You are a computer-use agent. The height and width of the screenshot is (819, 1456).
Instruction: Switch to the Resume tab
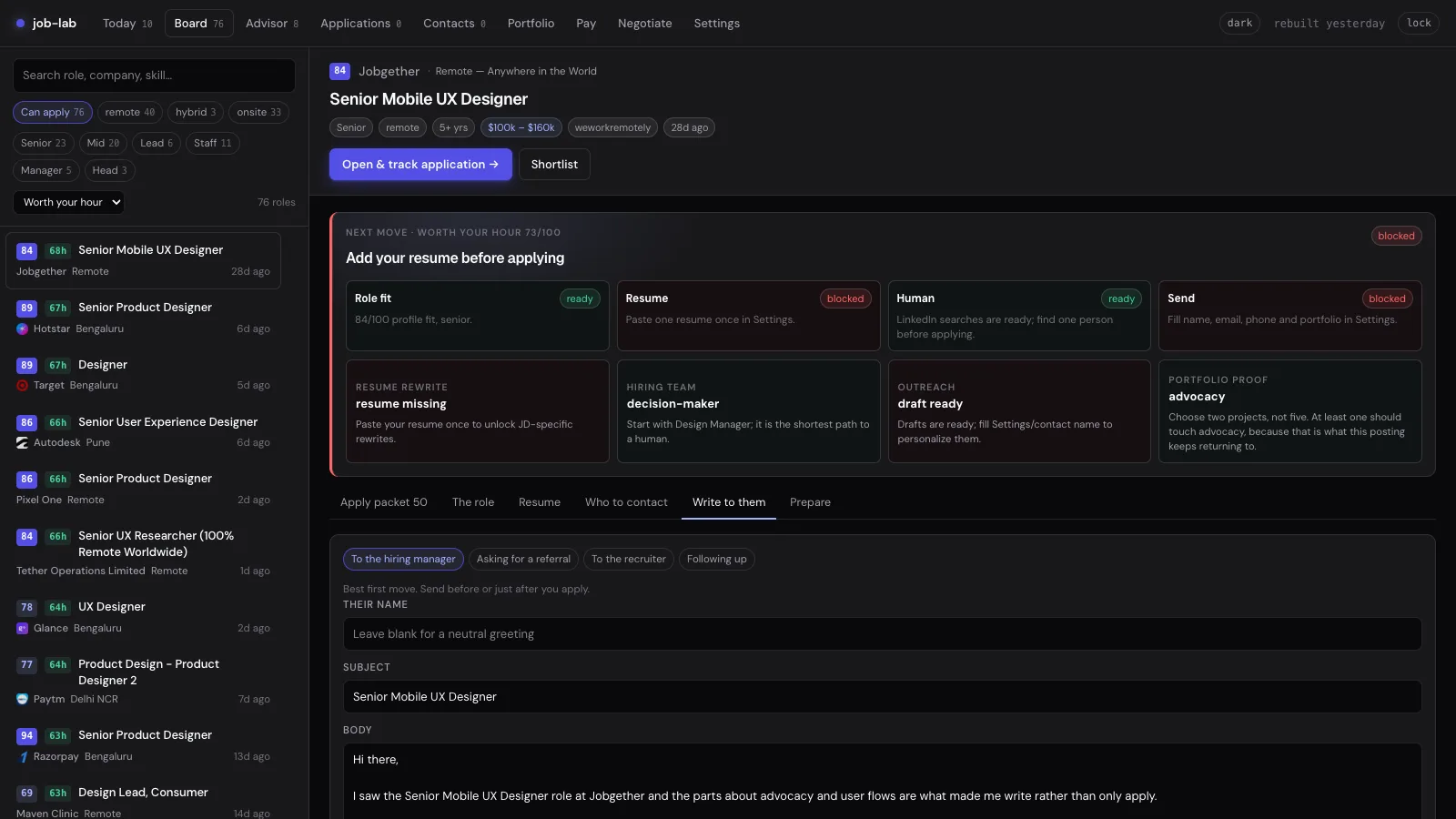coord(540,502)
